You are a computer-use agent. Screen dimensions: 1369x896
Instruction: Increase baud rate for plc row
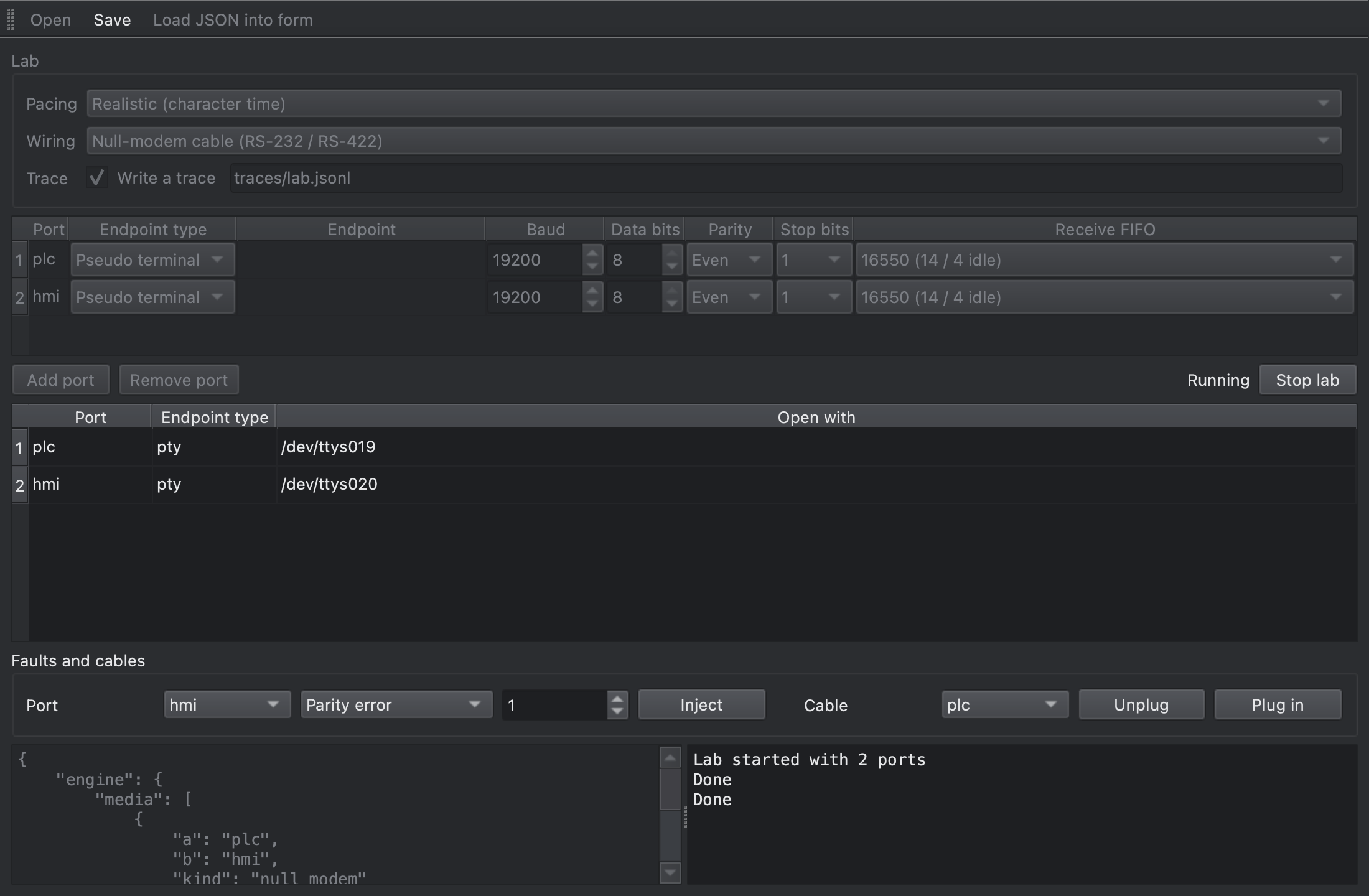point(592,253)
